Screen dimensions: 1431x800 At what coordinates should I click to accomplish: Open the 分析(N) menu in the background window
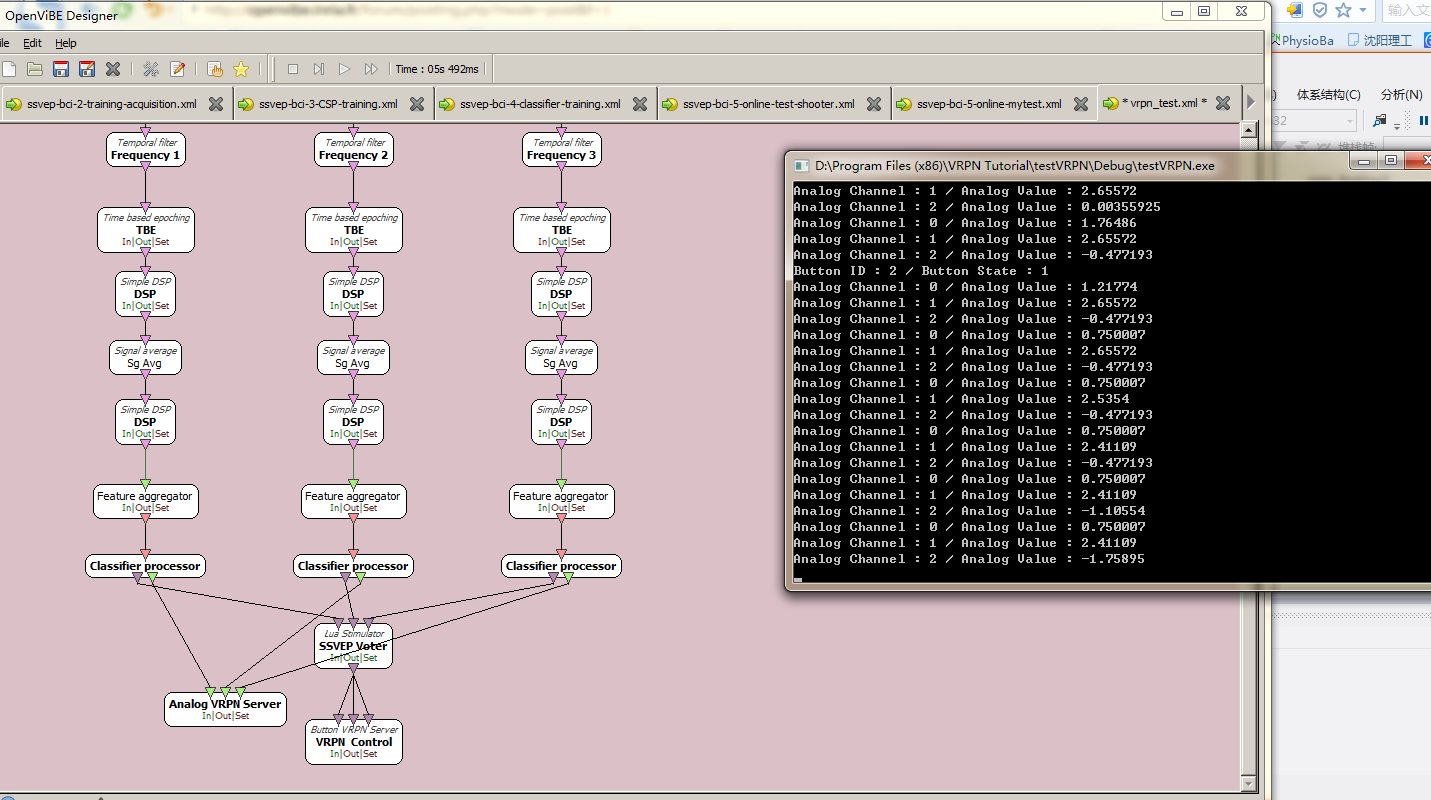point(1401,95)
